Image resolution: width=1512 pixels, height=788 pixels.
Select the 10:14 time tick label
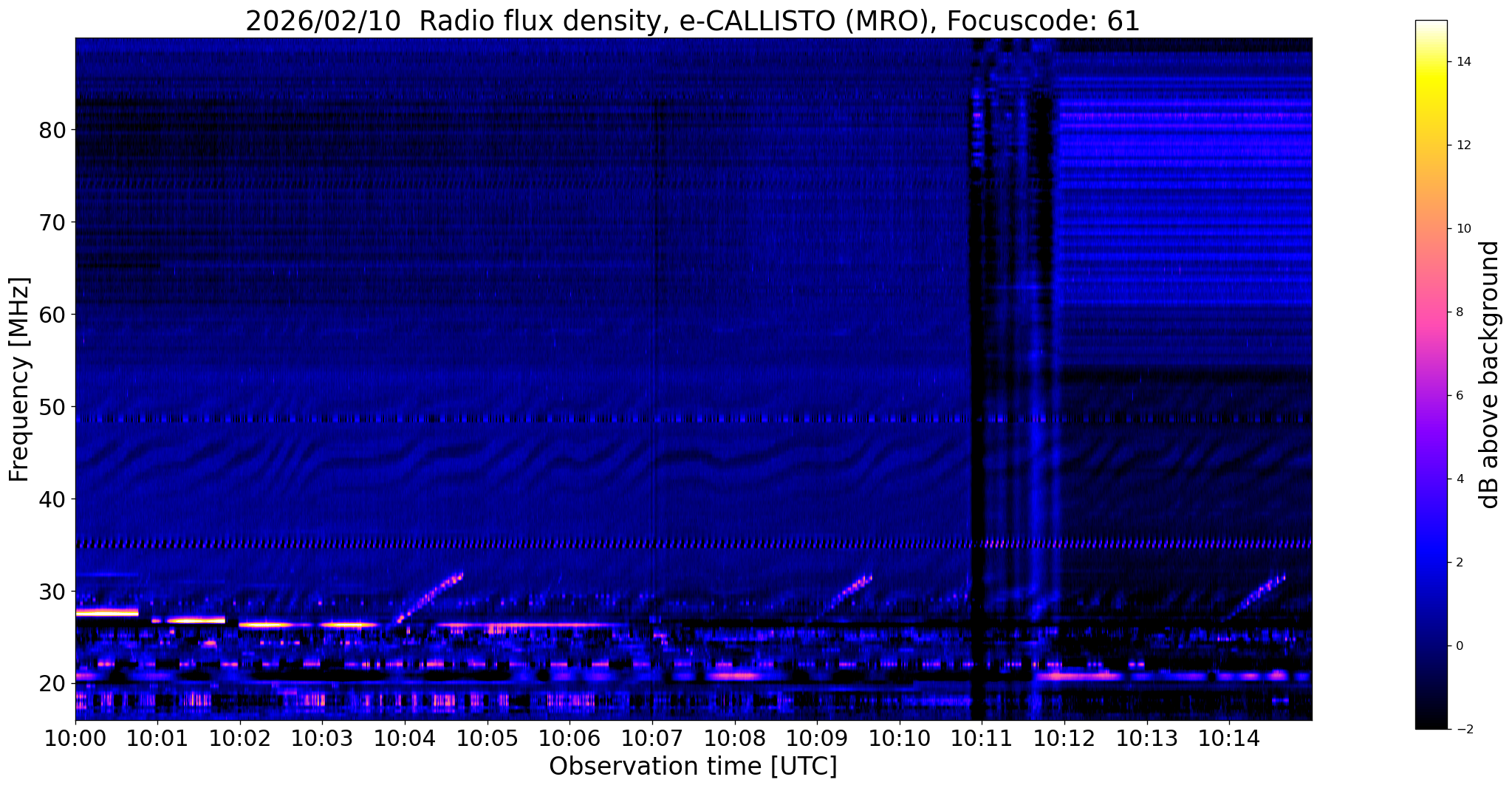pyautogui.click(x=1229, y=739)
